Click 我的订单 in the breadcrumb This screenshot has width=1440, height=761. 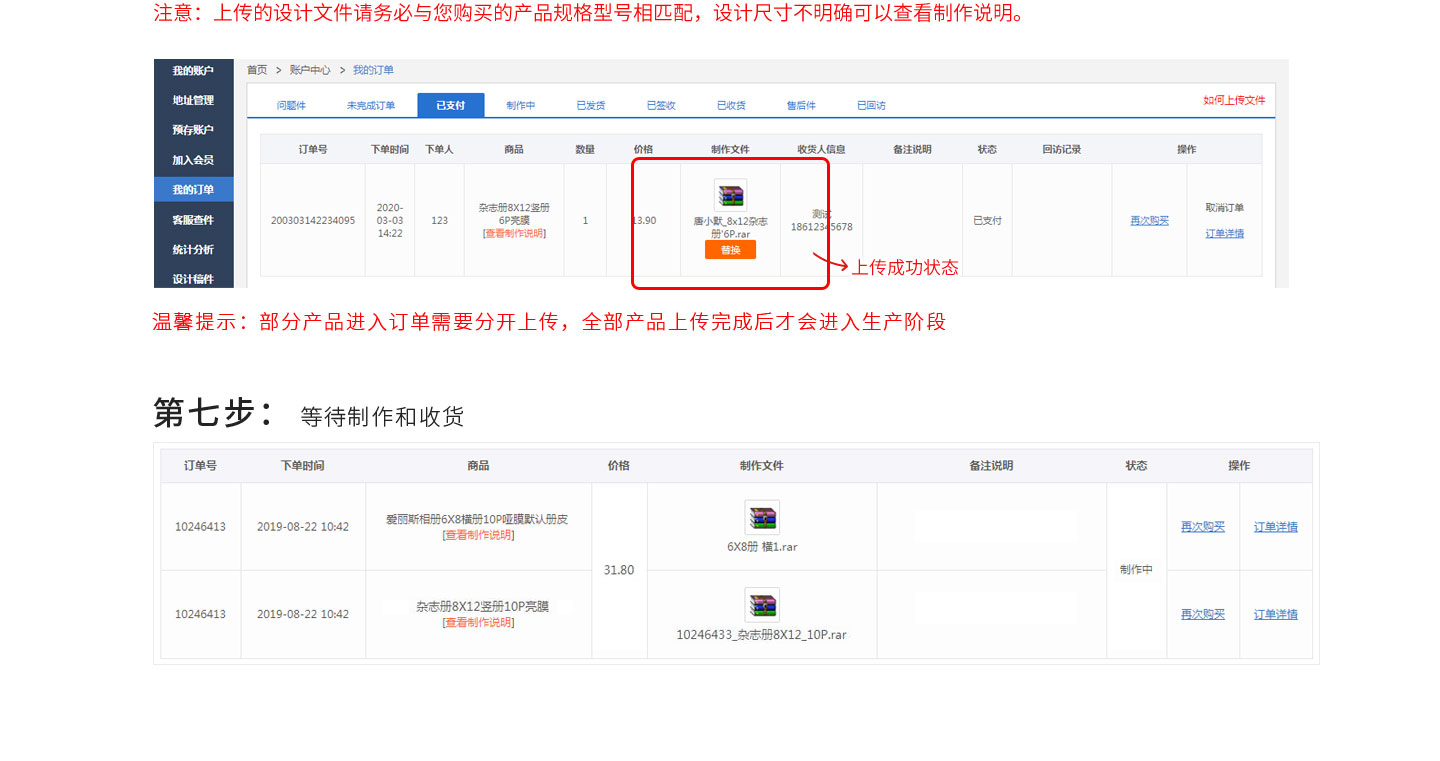pos(373,70)
